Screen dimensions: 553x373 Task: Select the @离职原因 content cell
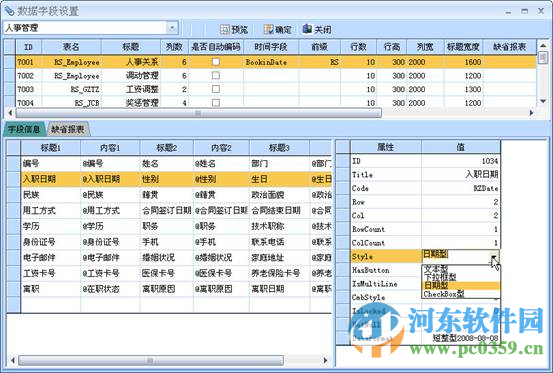221,289
